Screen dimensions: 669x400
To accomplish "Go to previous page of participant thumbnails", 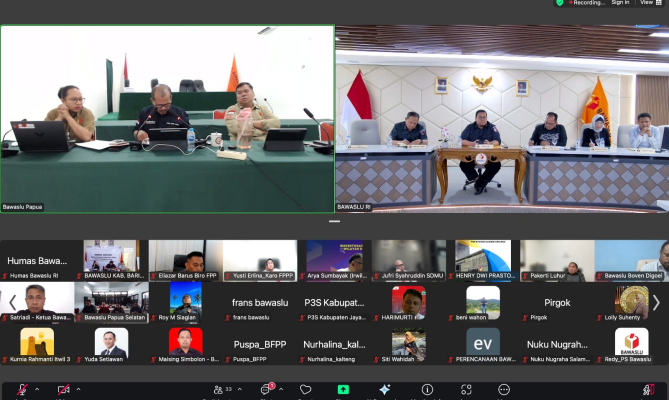I will tap(12, 302).
